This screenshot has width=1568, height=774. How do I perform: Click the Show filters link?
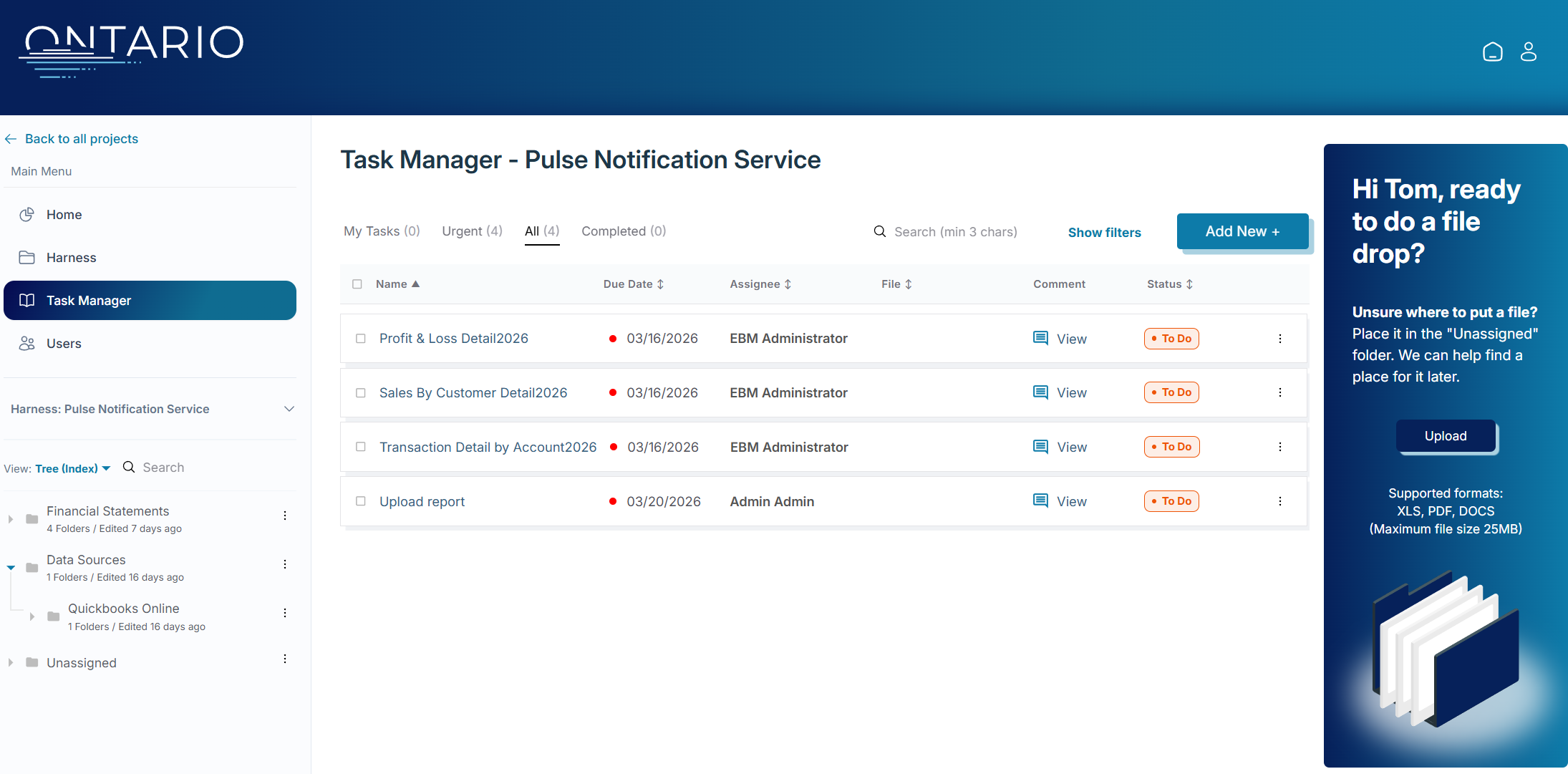click(1104, 233)
